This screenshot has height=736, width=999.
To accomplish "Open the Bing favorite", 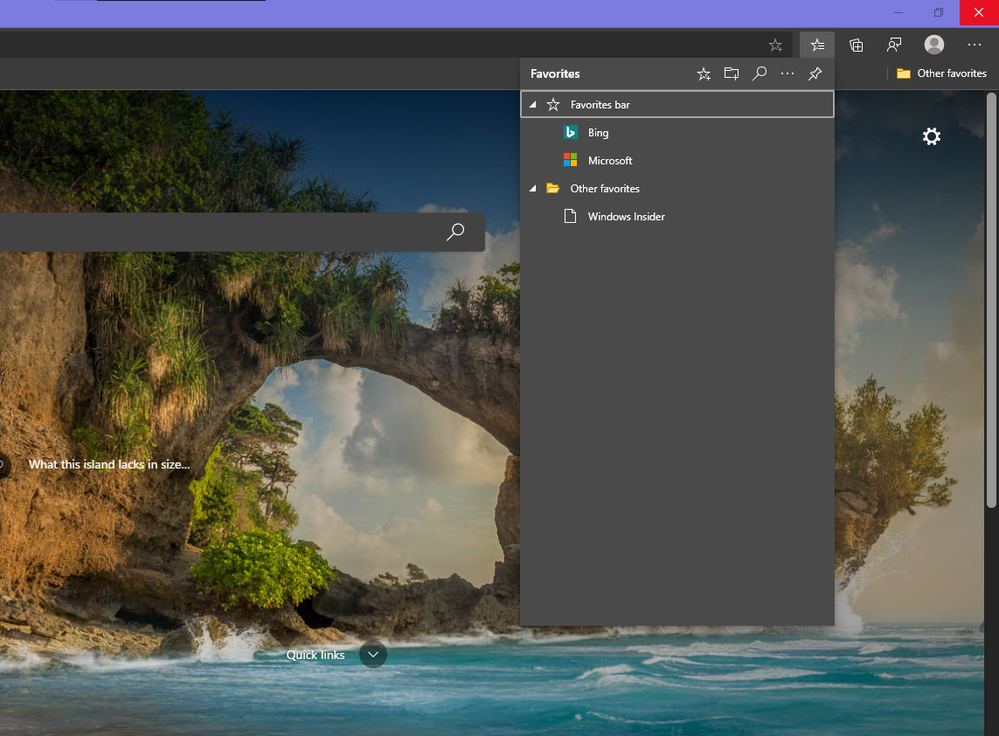I will (x=598, y=133).
